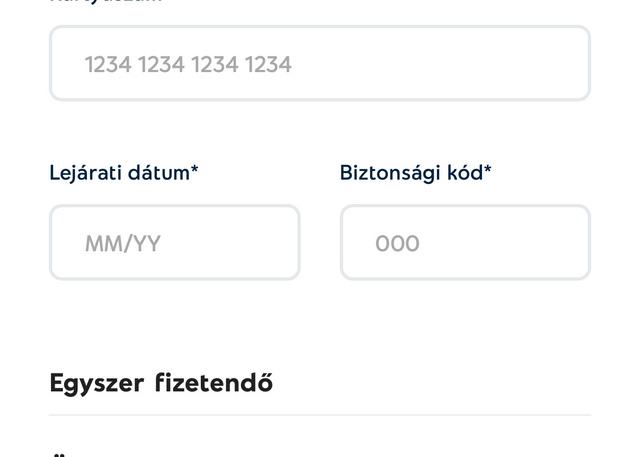Screen dimensions: 640x457
Task: Click the cut-off card number label at top
Action: (105, 2)
